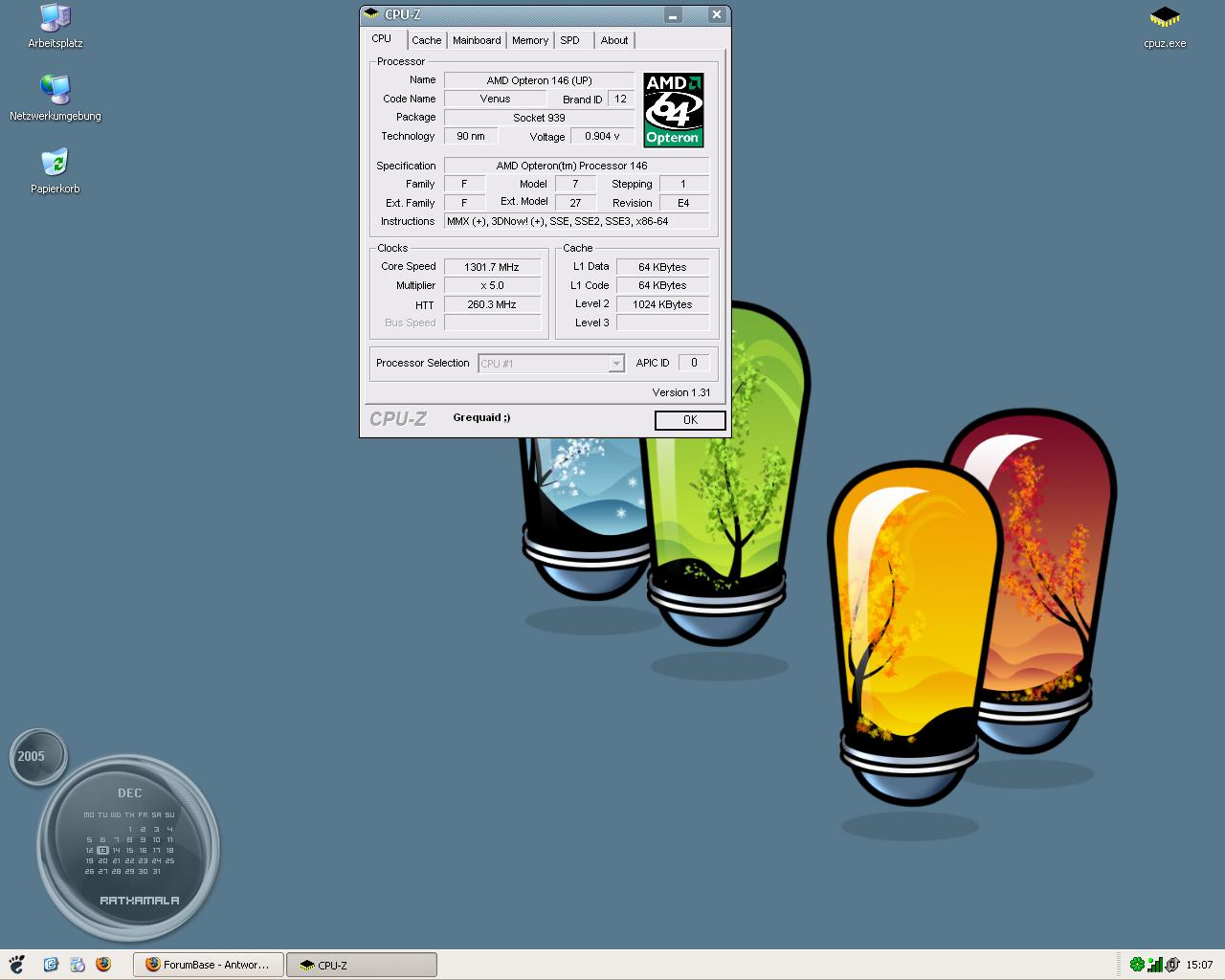The height and width of the screenshot is (980, 1225).
Task: Open the Memory tab
Action: click(x=530, y=40)
